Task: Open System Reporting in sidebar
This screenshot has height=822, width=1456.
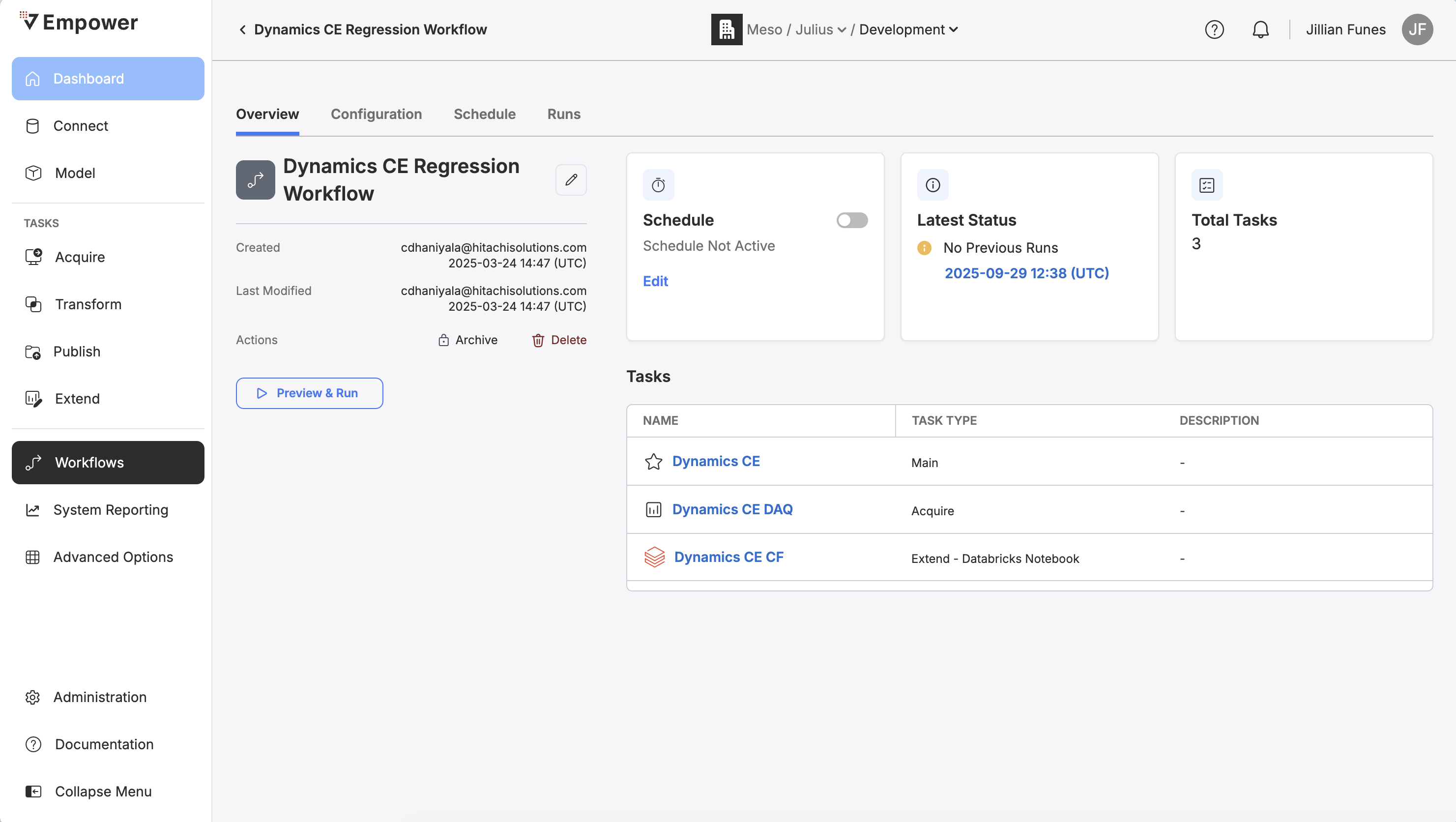Action: click(x=110, y=510)
